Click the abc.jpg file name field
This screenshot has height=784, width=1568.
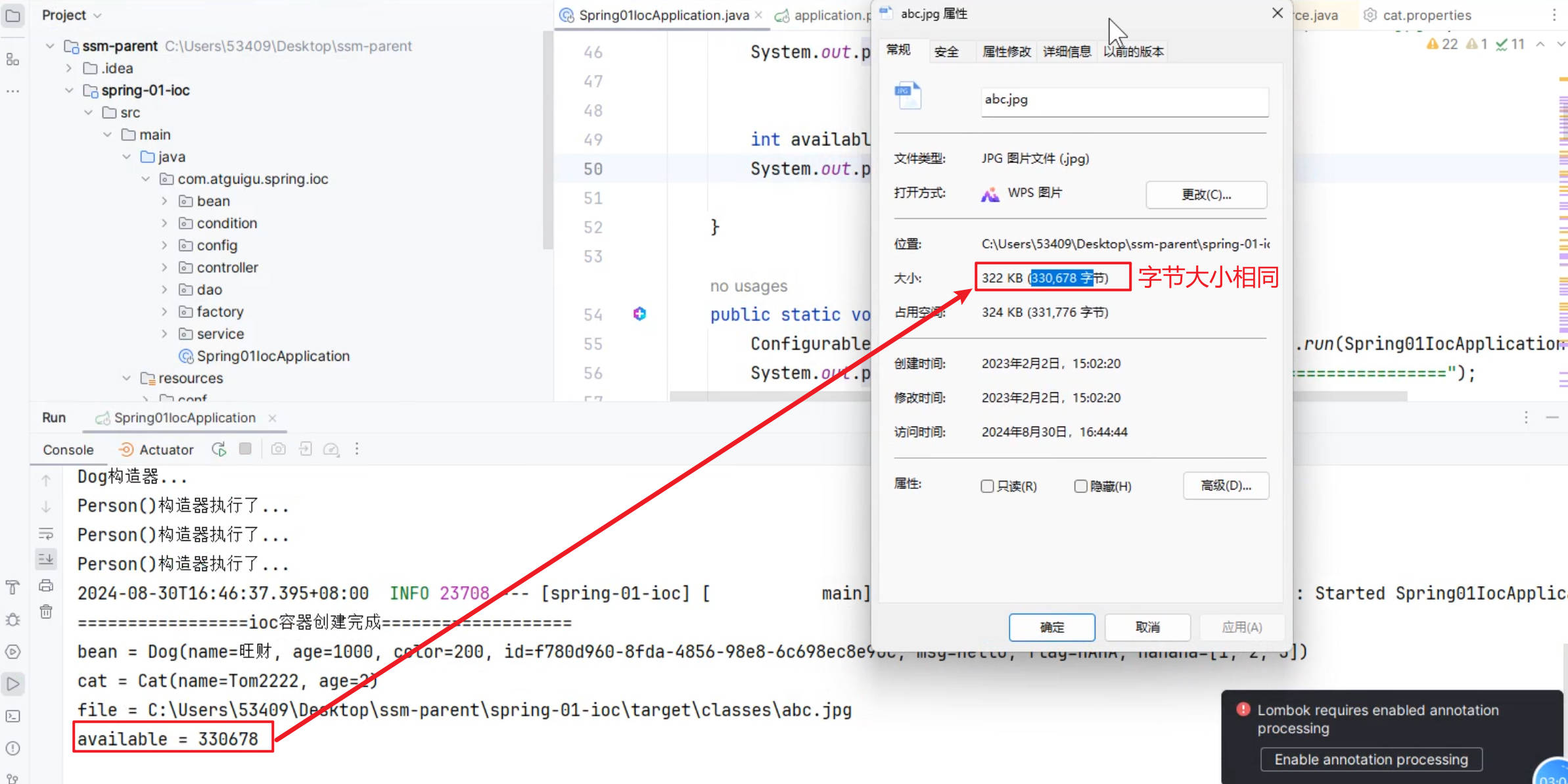(x=1124, y=101)
